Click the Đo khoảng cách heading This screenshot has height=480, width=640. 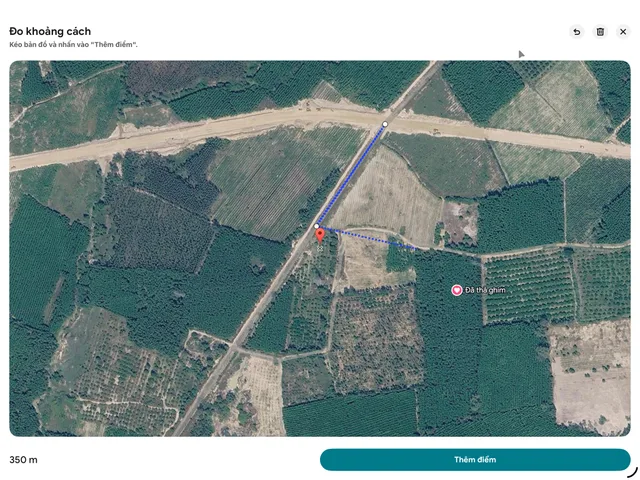[50, 31]
